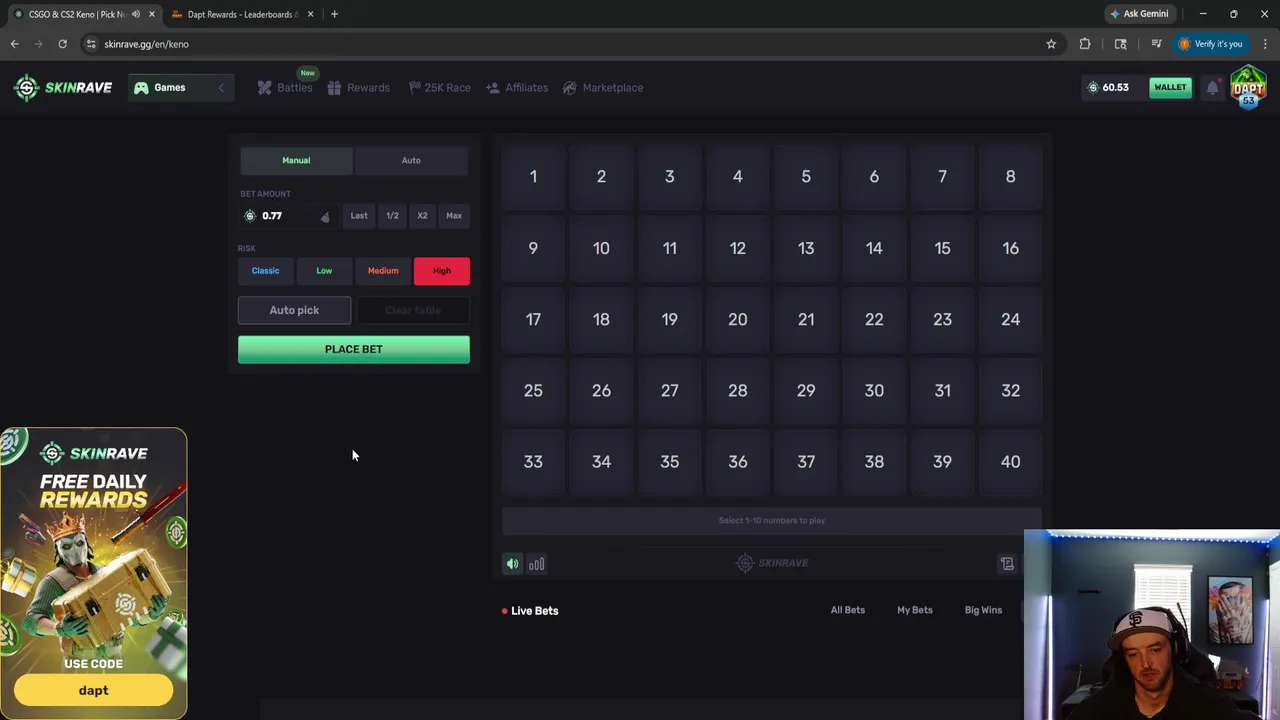Pick keno number 30
This screenshot has height=720, width=1280.
coord(874,390)
